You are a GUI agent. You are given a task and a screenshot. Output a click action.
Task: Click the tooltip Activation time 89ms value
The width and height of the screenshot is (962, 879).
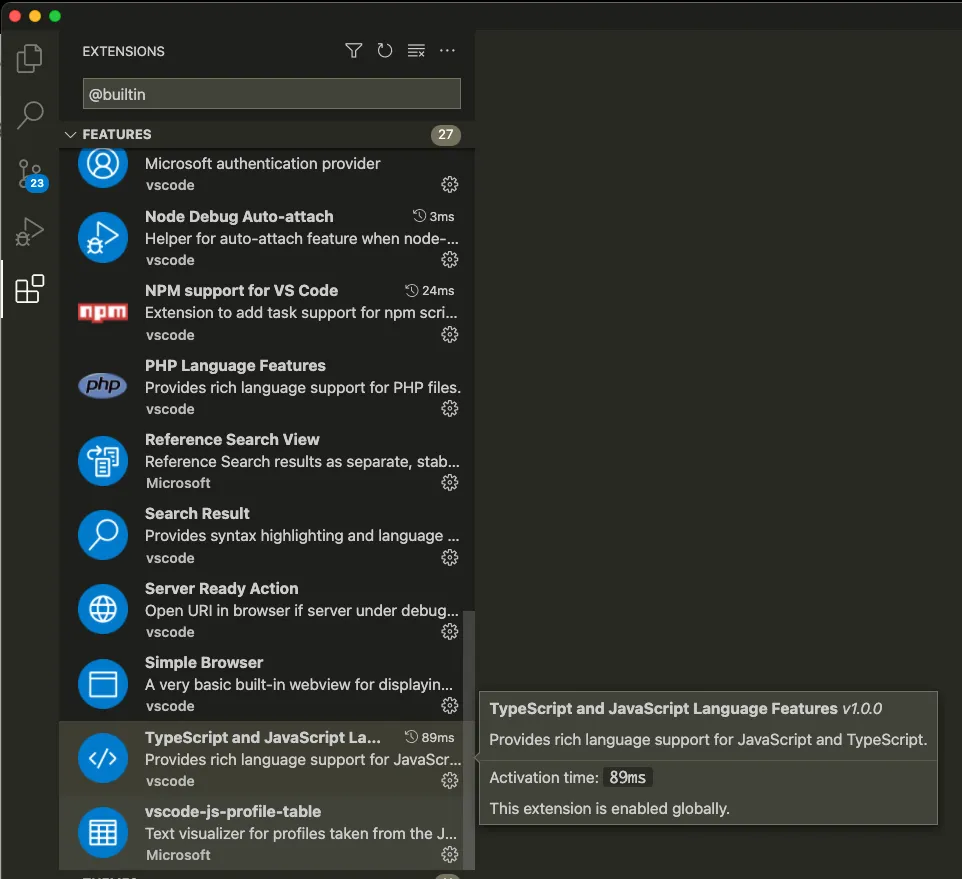point(628,777)
